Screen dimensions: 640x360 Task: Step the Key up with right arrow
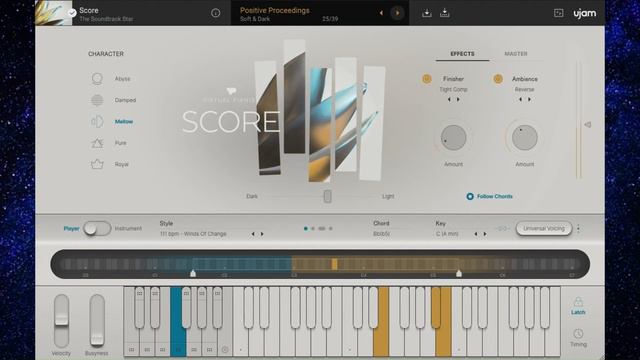(x=485, y=234)
